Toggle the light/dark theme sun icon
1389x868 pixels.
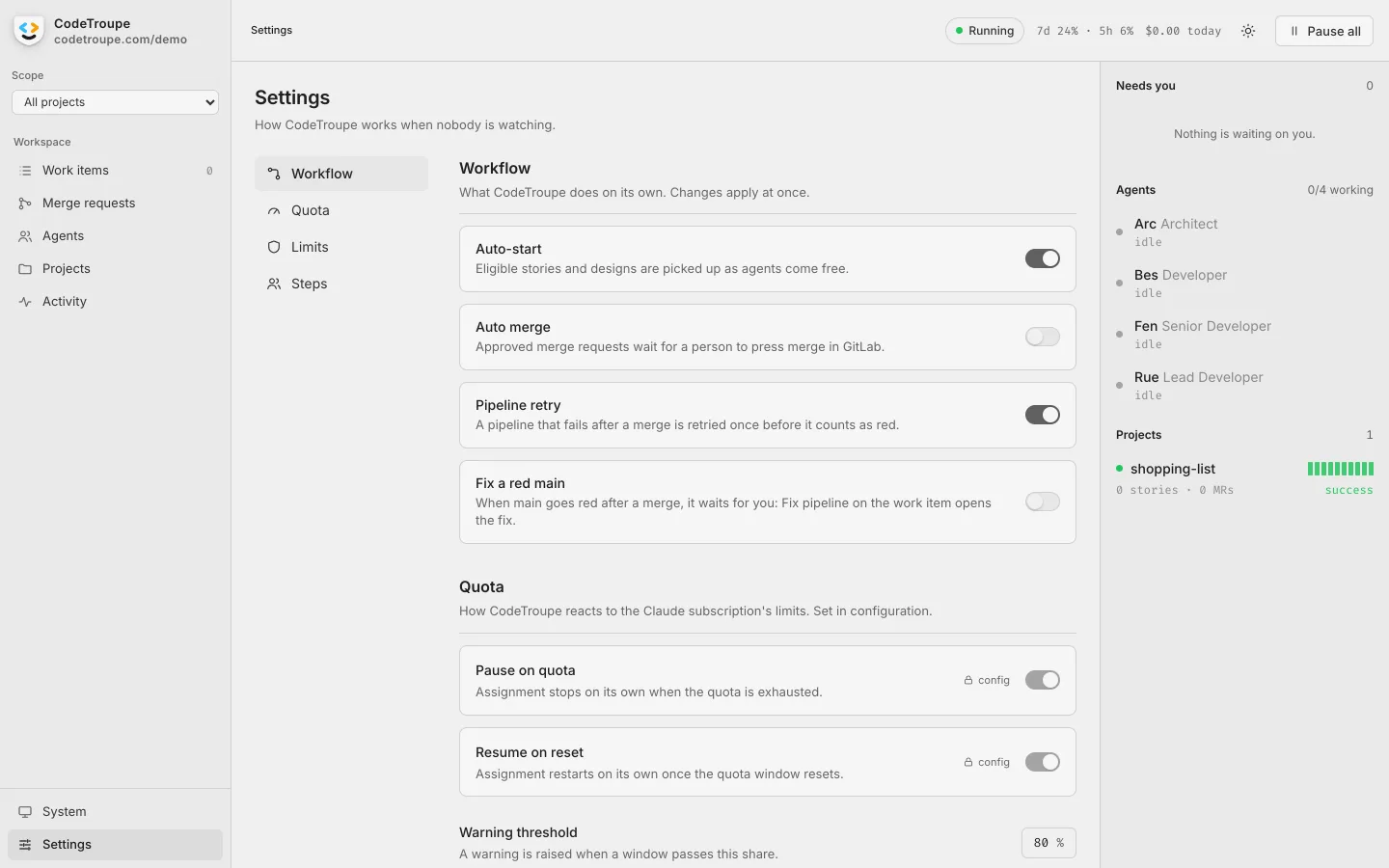1248,31
